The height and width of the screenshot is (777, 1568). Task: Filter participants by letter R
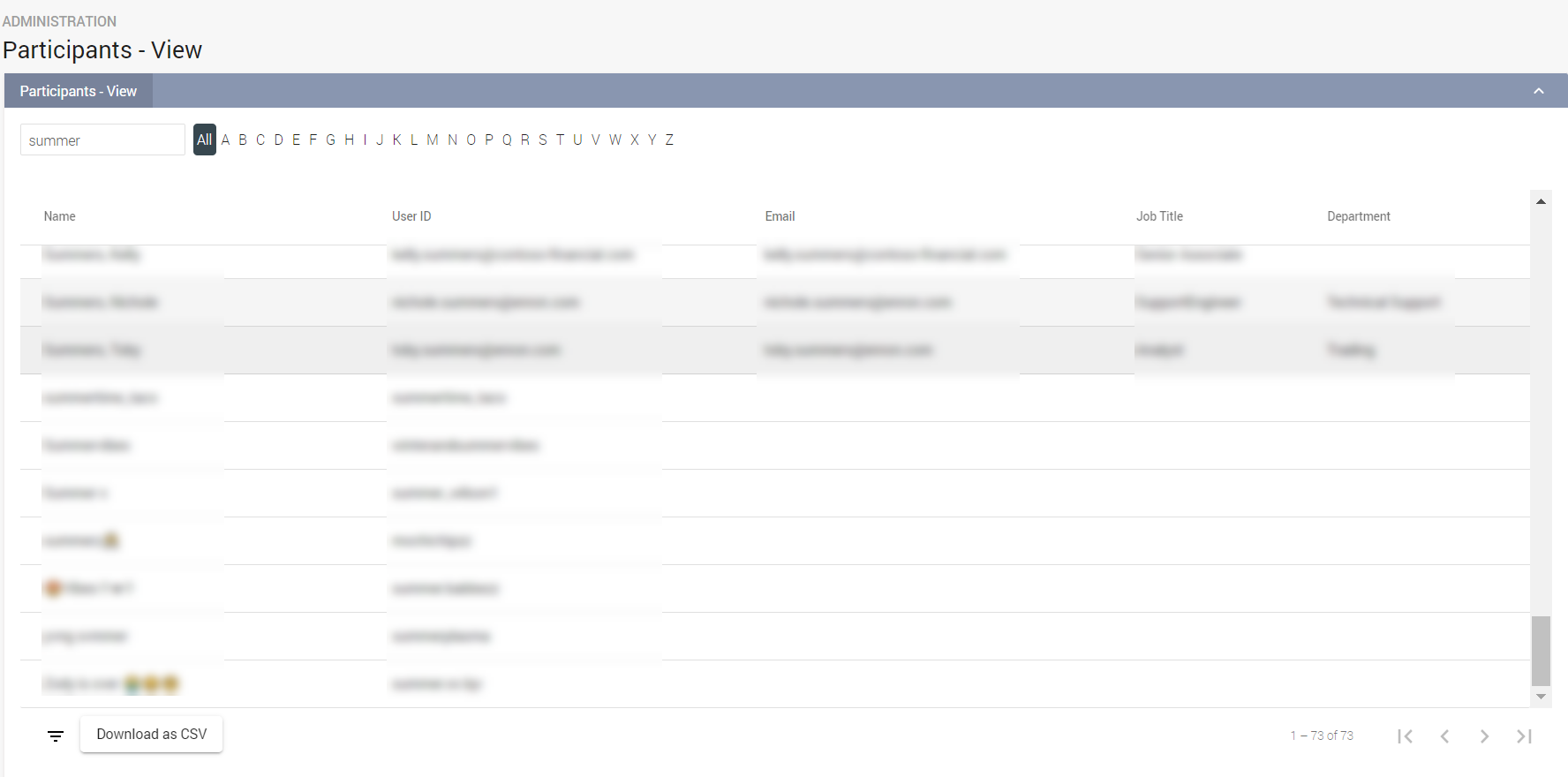pos(524,140)
